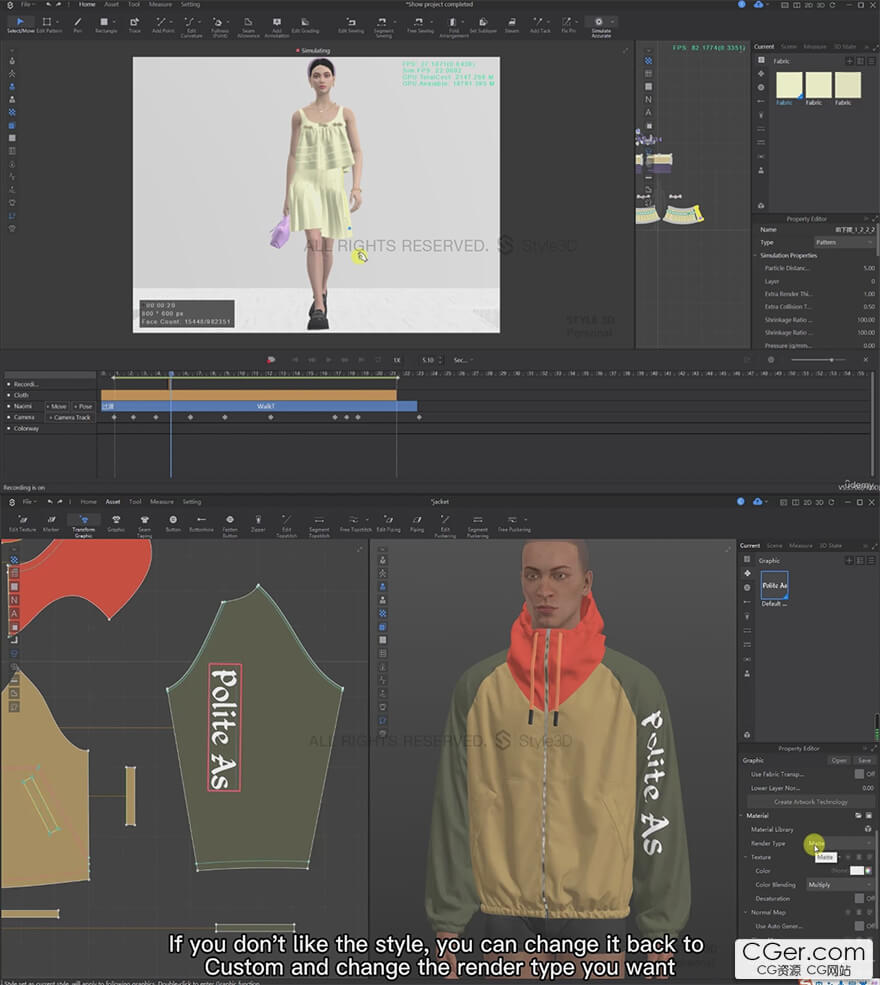Open the Measure menu in top window

pyautogui.click(x=160, y=4)
